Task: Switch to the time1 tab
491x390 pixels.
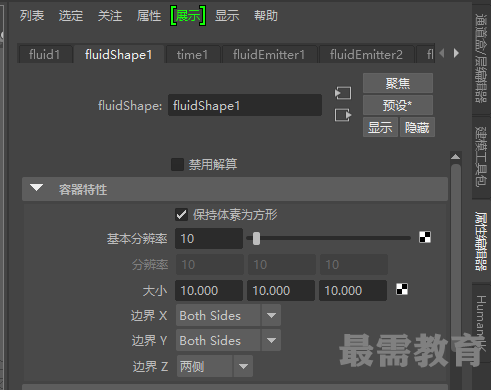Action: 192,54
